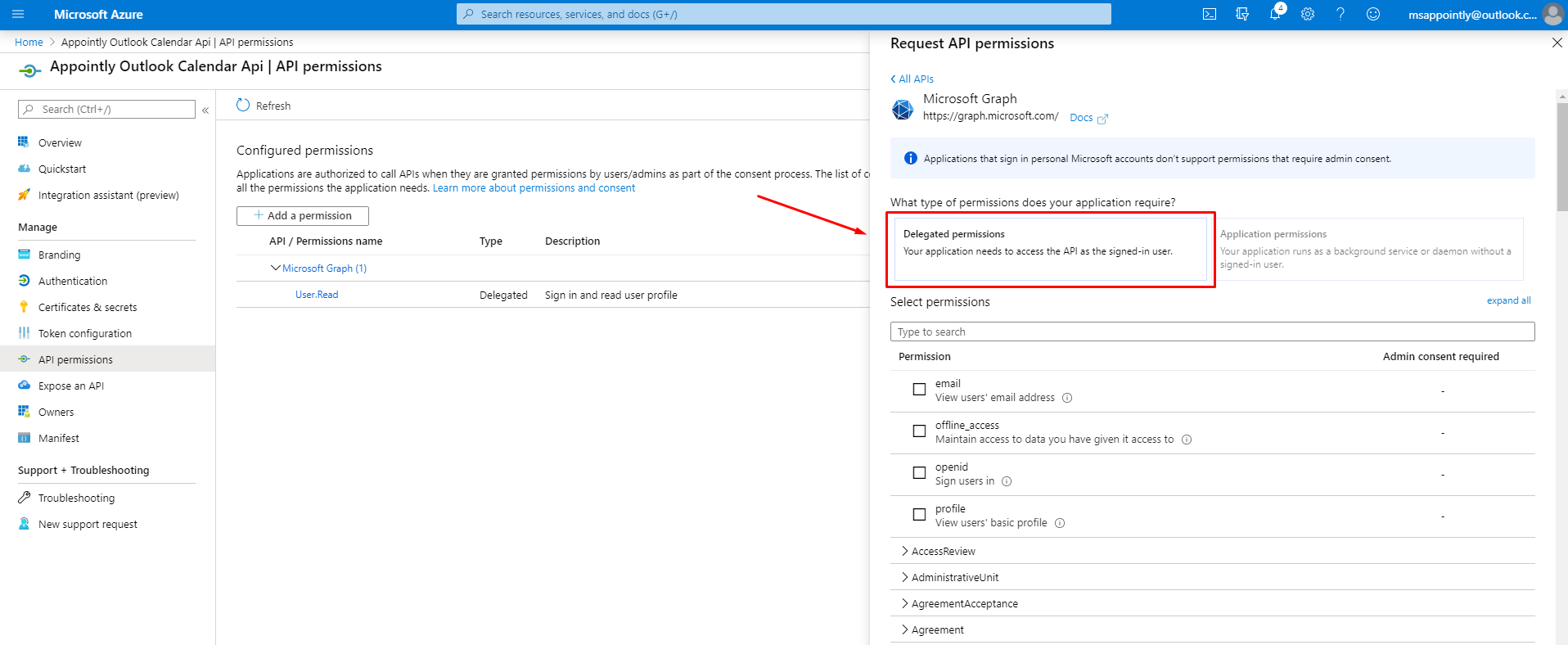Screen dimensions: 1568x645
Task: Click the Sign in and read user profile description
Action: coord(611,295)
